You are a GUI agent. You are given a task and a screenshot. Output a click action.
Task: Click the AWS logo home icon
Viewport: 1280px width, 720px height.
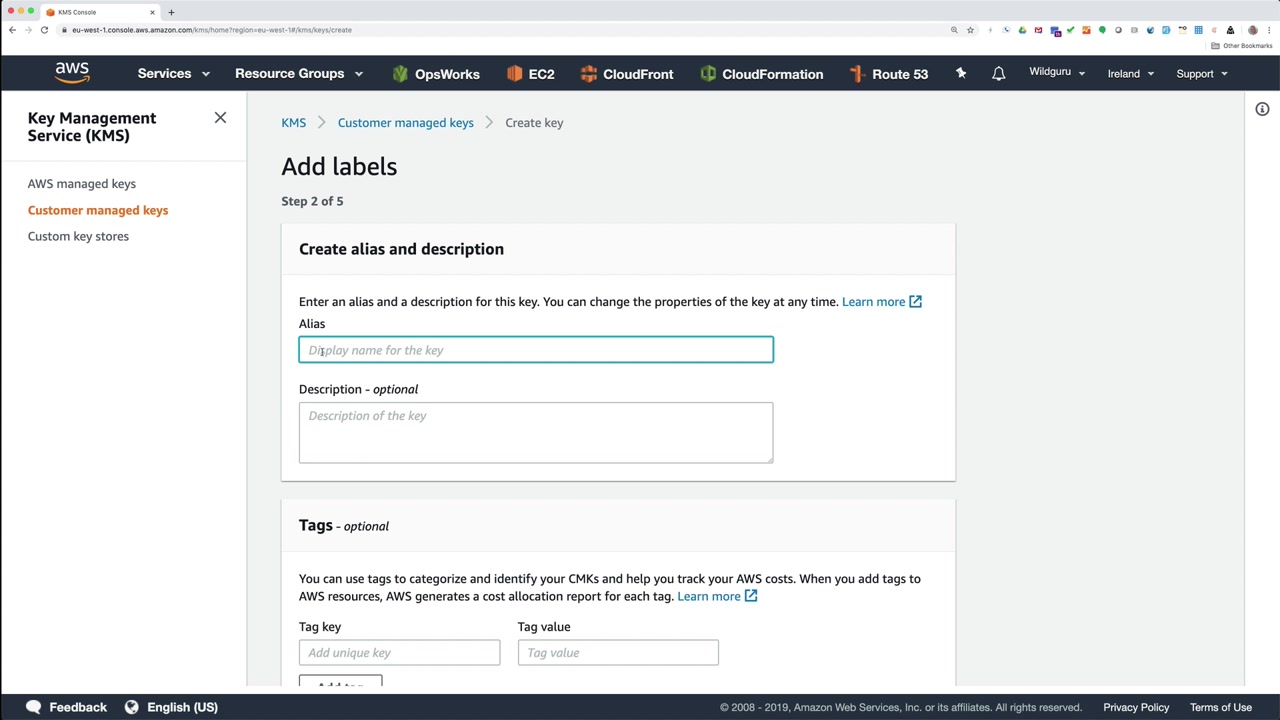point(72,73)
